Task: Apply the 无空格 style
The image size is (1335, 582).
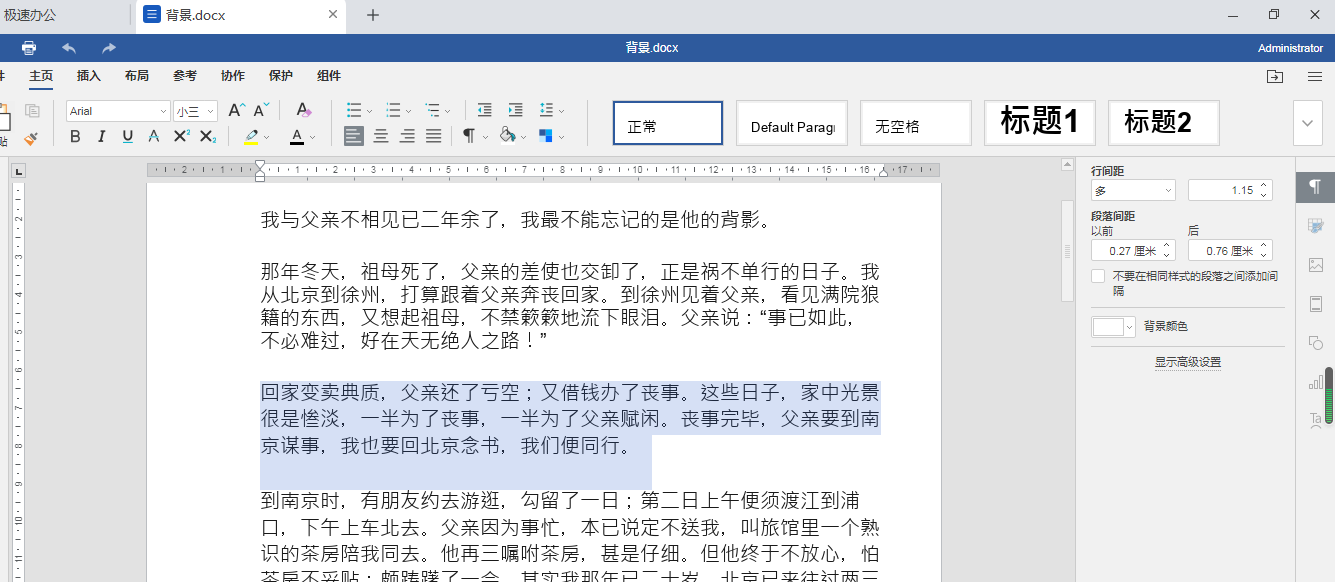Action: (916, 123)
